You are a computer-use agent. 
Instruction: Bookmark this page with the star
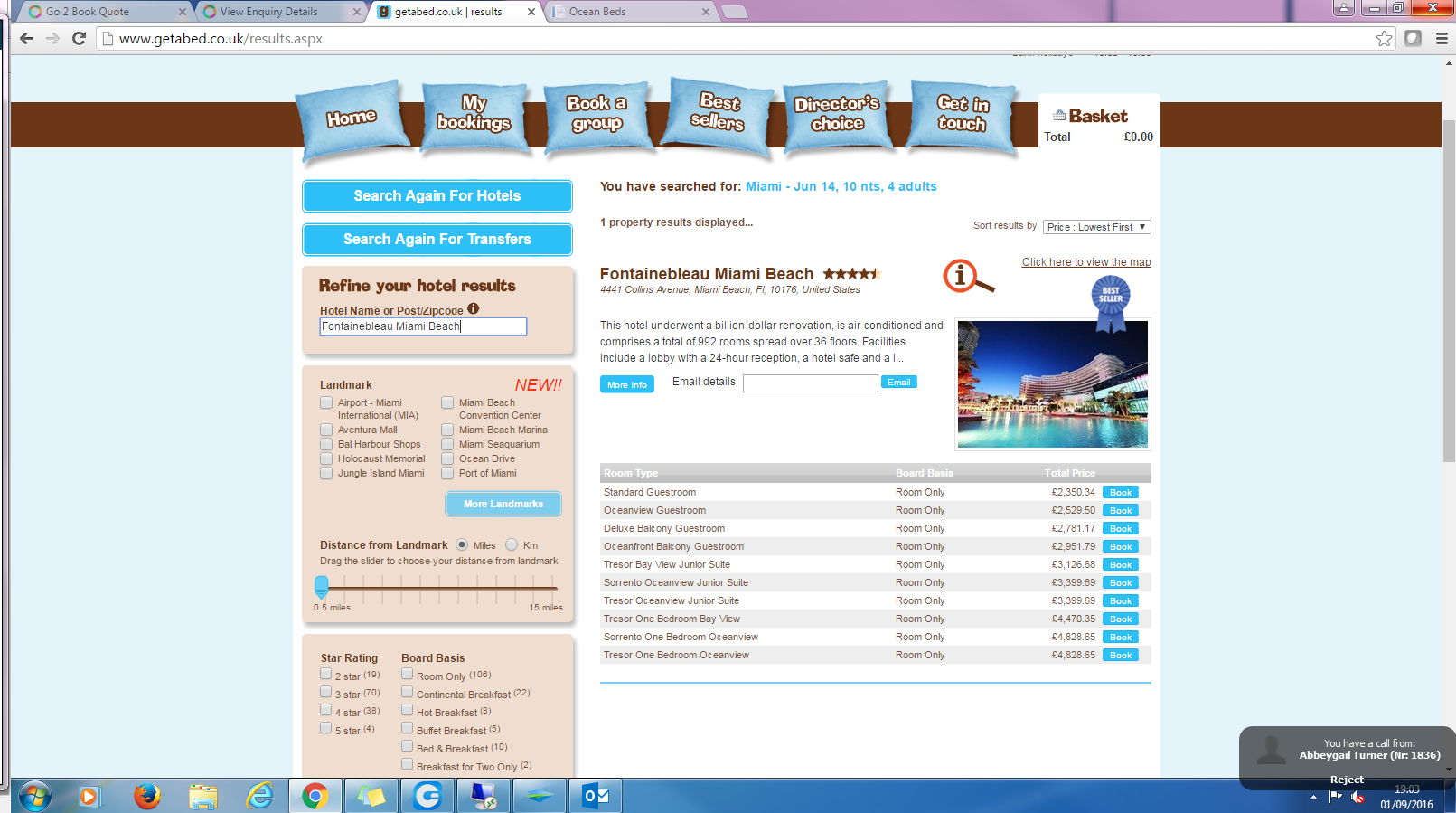tap(1384, 38)
